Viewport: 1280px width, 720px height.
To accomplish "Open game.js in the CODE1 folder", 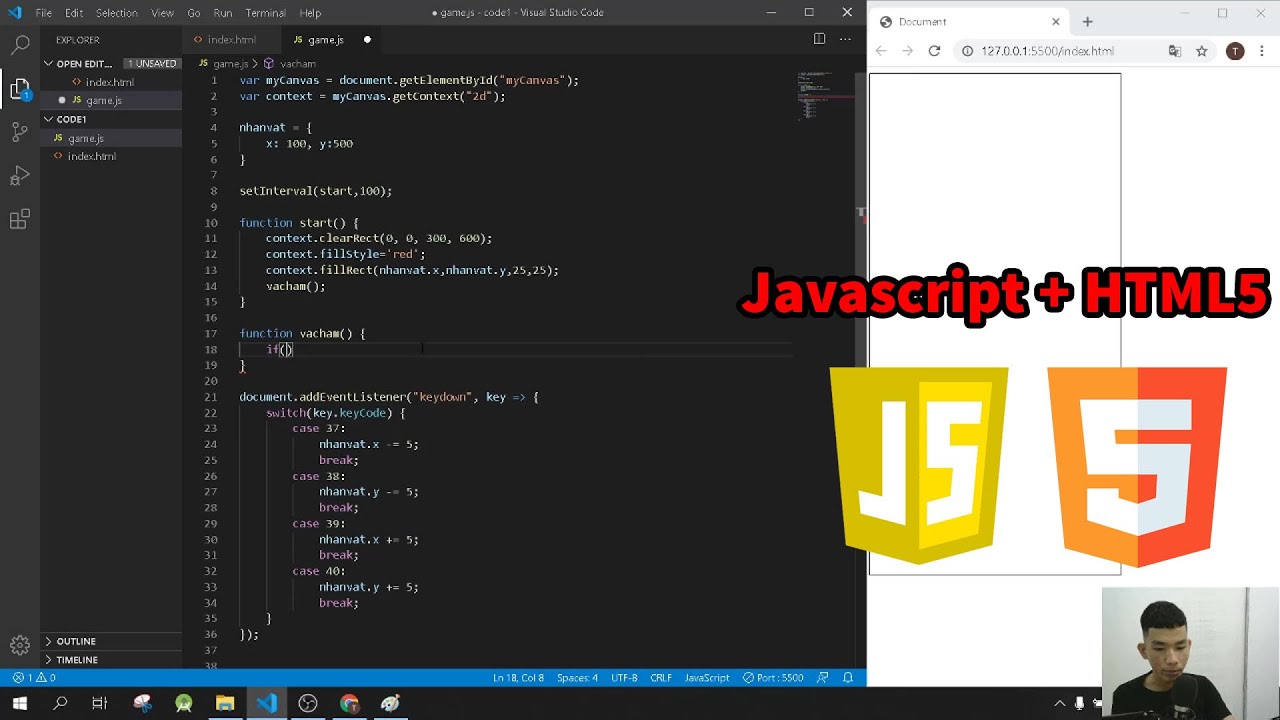I will click(x=86, y=138).
